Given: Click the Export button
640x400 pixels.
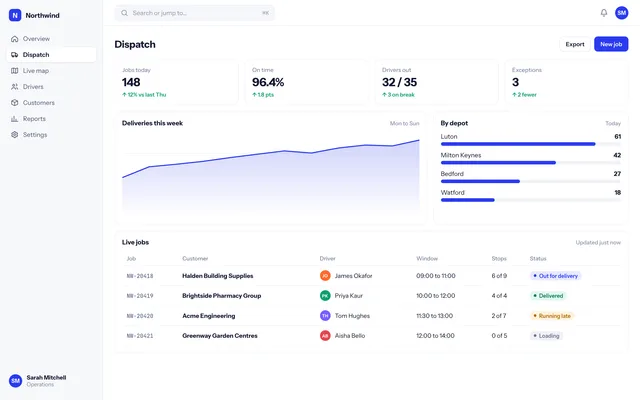Looking at the screenshot, I should click(575, 44).
